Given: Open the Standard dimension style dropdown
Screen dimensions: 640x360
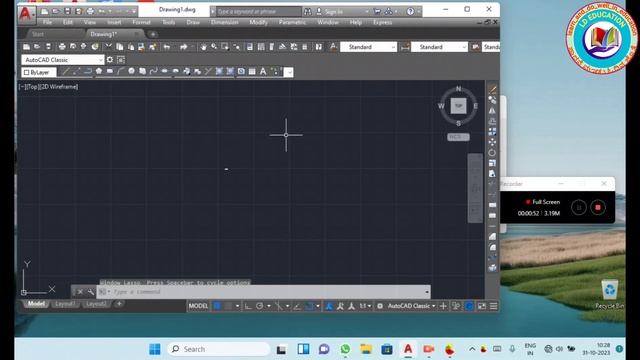Looking at the screenshot, I should 439,47.
